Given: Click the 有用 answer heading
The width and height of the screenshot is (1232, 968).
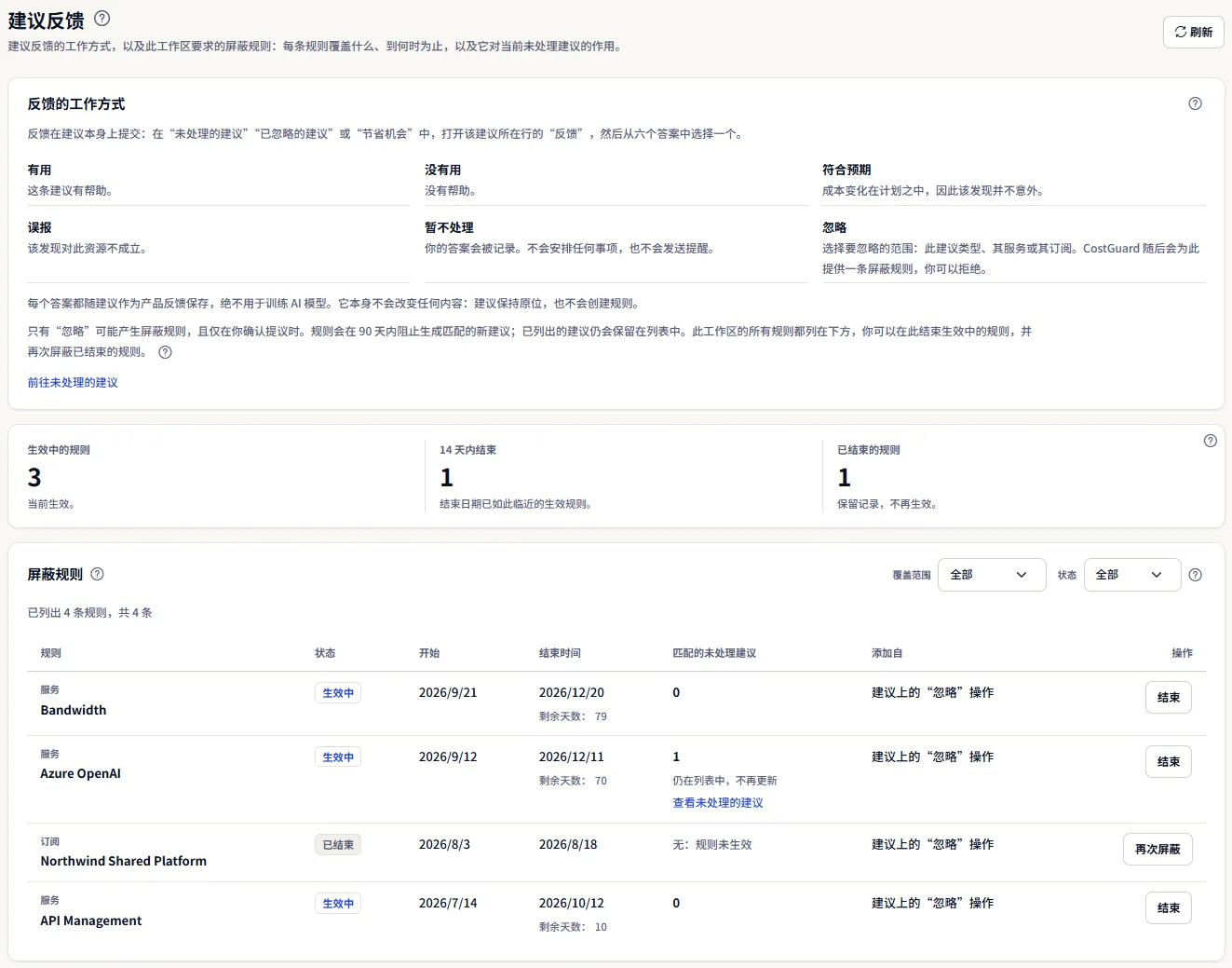Looking at the screenshot, I should point(39,170).
